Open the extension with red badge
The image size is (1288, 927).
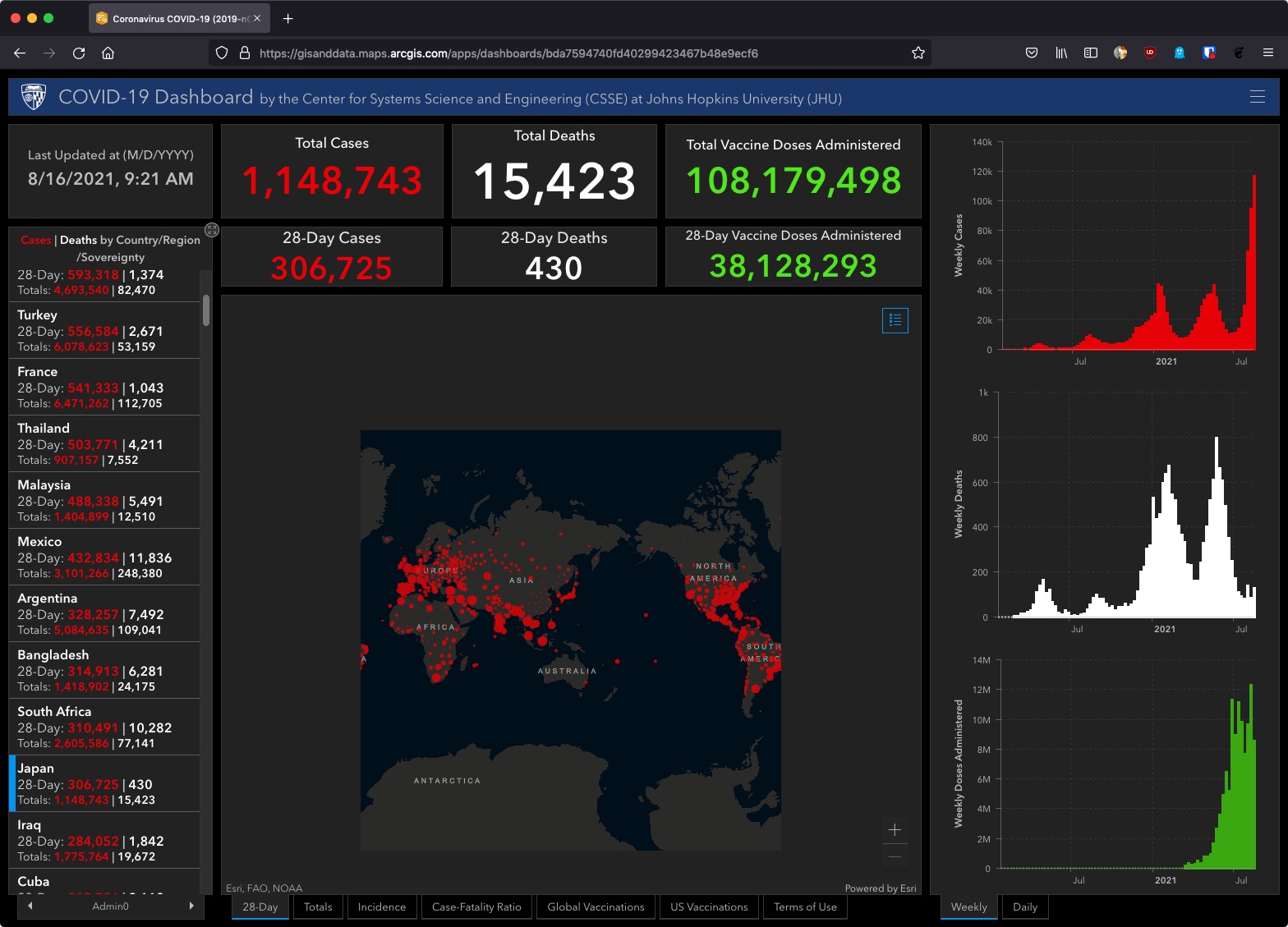click(1209, 53)
